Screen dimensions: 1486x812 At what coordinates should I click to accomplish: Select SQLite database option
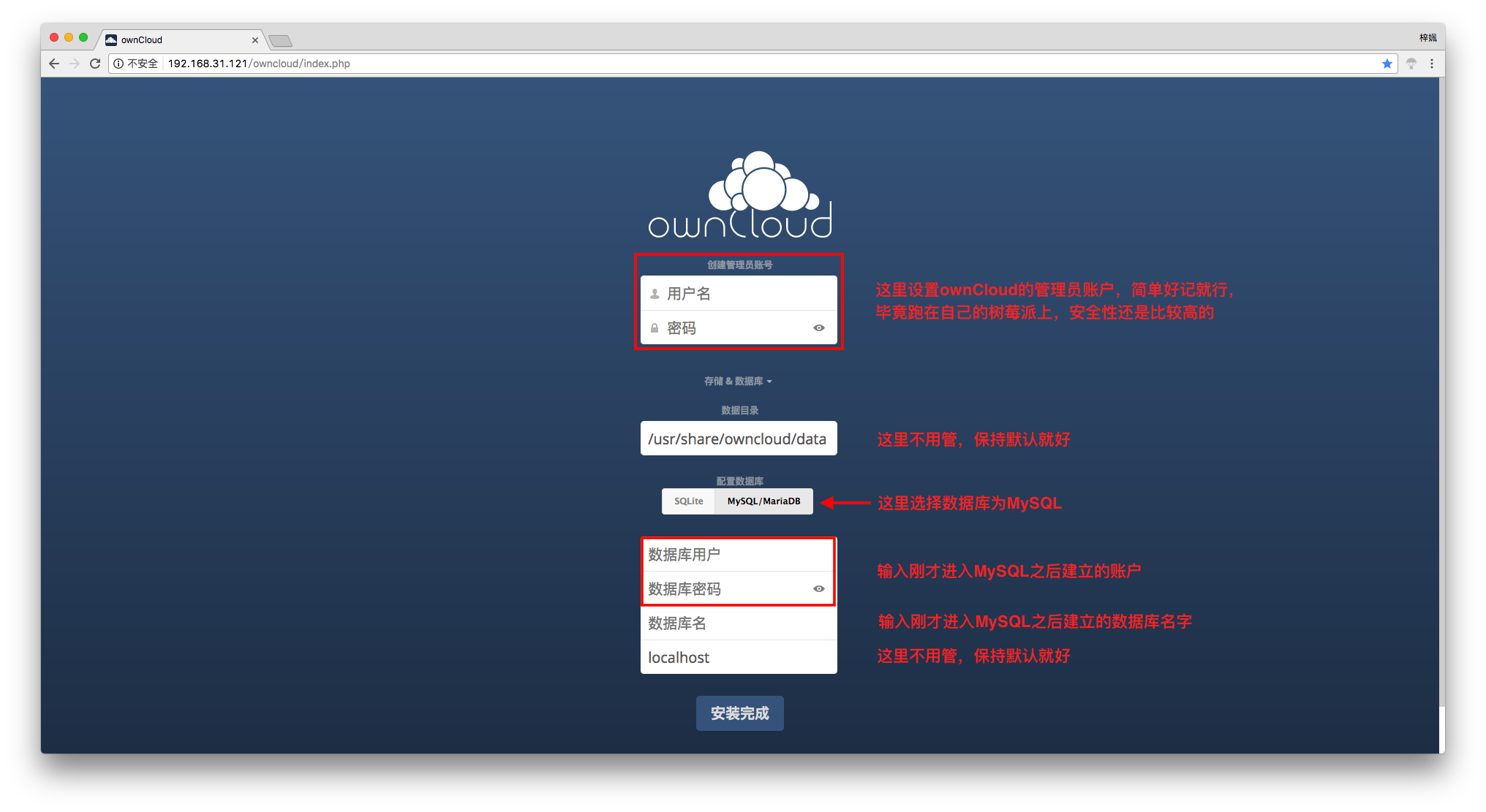(x=688, y=501)
